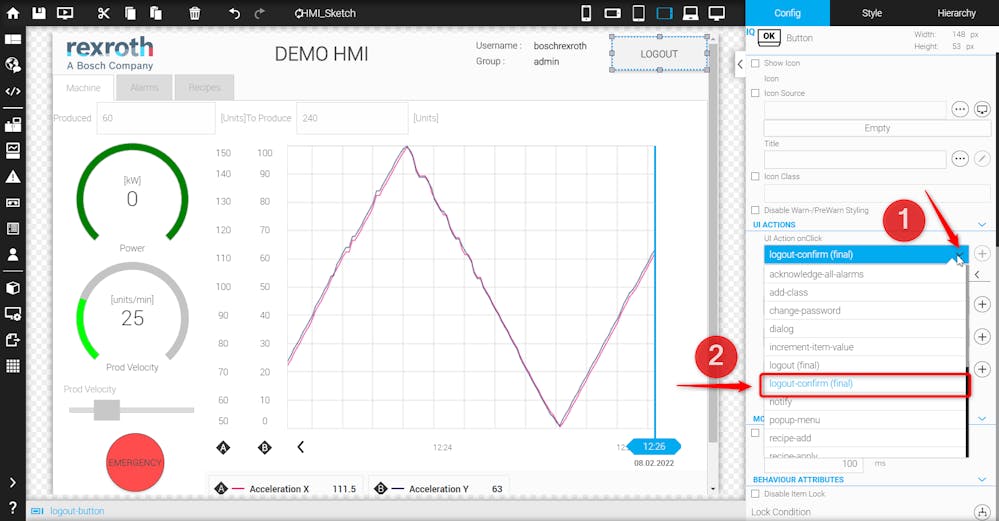The width and height of the screenshot is (999, 521).
Task: Choose popup-menu from the action list
Action: coord(865,420)
